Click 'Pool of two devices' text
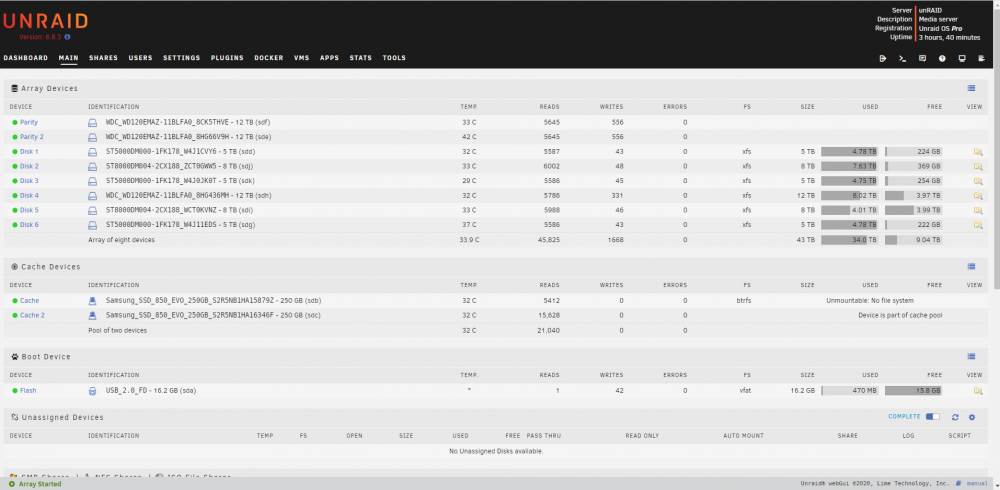Screen dimensions: 1000x490 pos(117,330)
